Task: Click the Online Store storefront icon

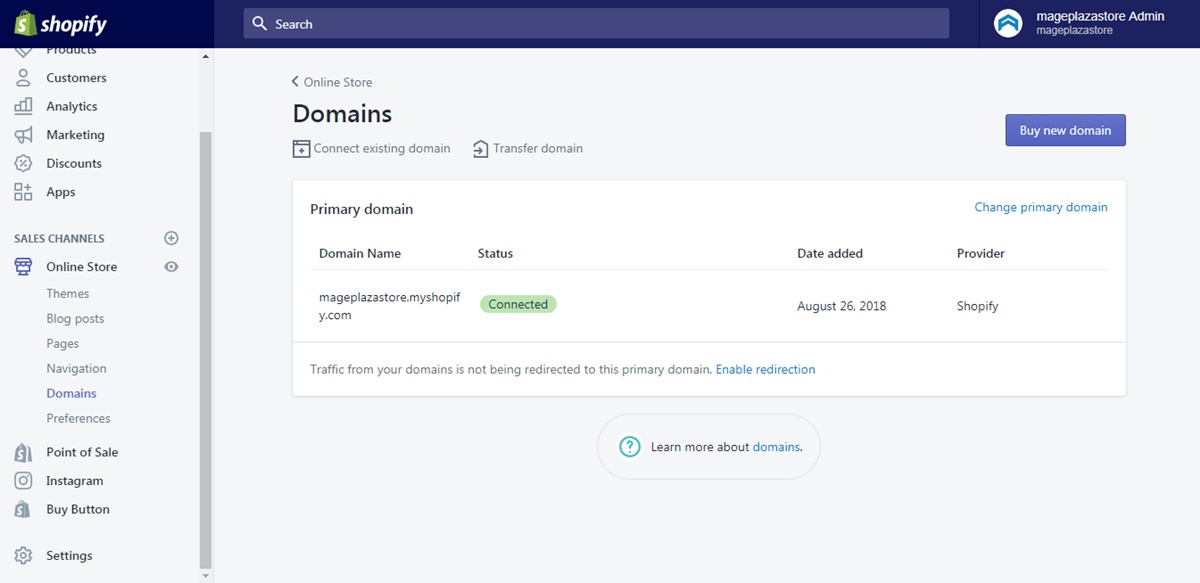Action: point(23,267)
